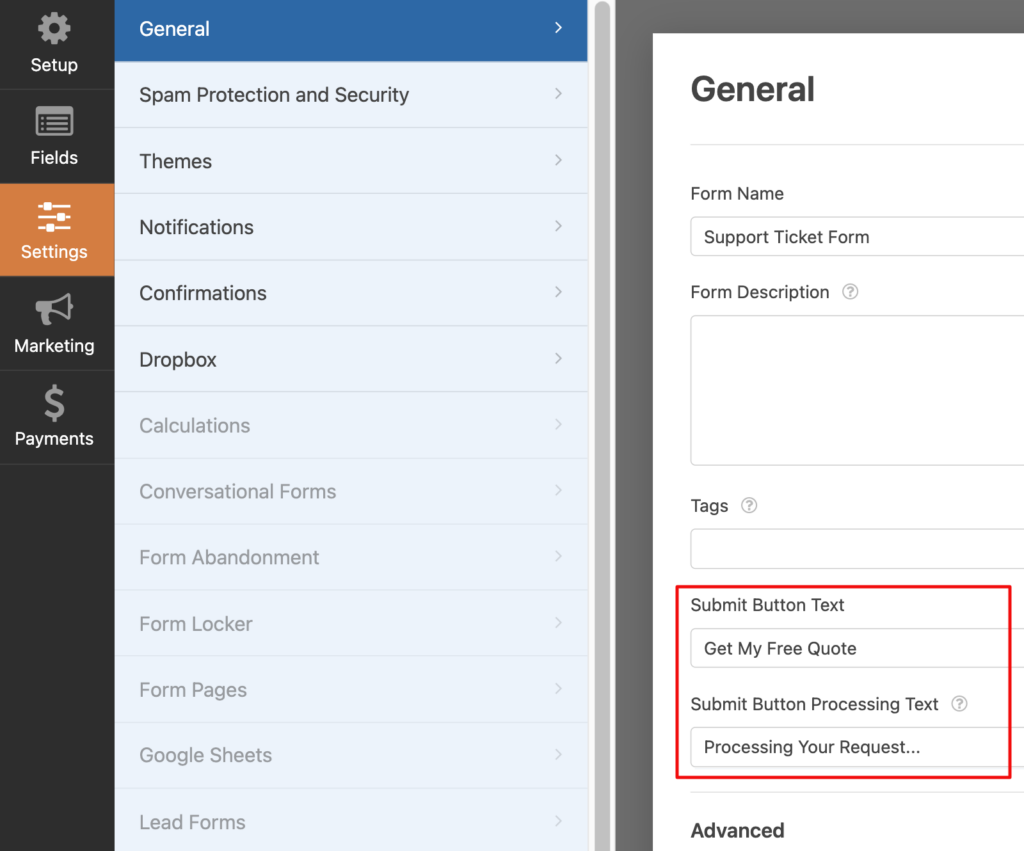This screenshot has height=851, width=1024.
Task: Click inside the Form Description text area
Action: pos(857,391)
